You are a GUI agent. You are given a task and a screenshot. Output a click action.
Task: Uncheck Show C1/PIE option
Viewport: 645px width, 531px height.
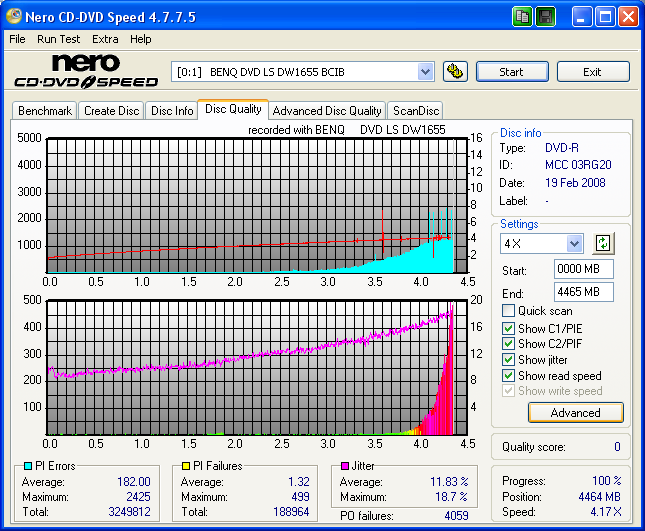coord(508,328)
